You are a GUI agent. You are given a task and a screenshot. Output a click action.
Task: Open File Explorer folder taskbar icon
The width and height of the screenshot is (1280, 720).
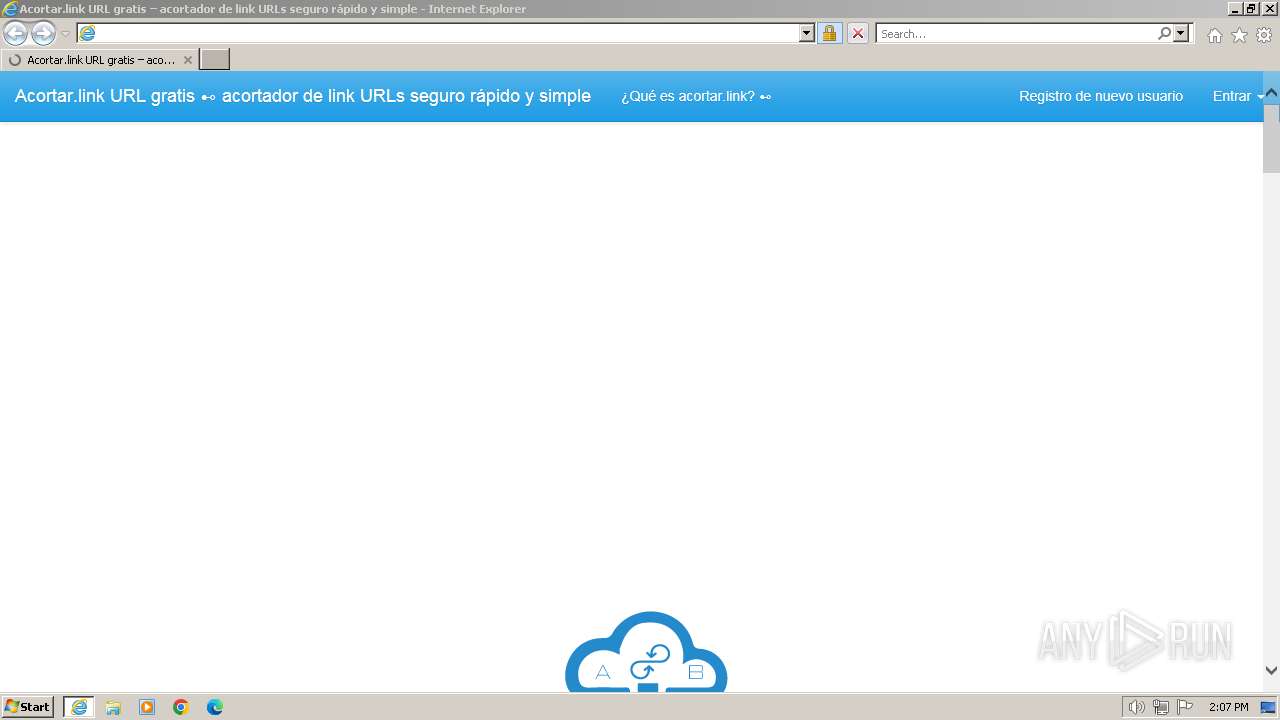click(113, 707)
